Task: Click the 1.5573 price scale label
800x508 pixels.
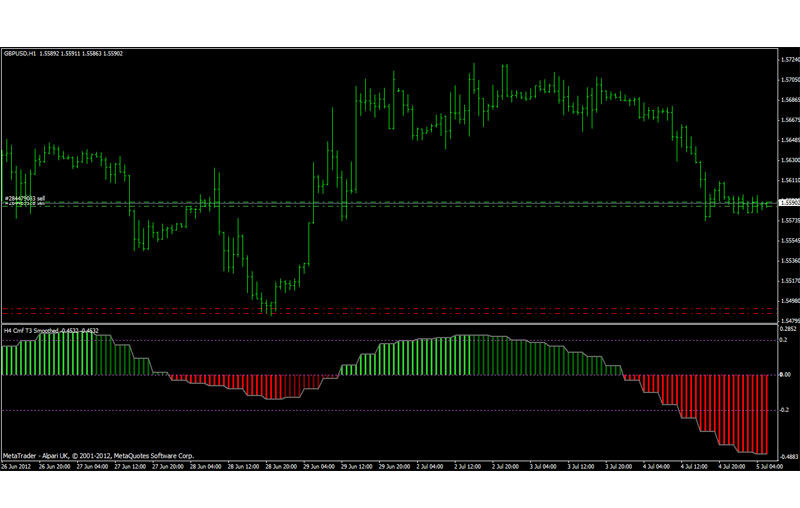Action: [x=790, y=221]
